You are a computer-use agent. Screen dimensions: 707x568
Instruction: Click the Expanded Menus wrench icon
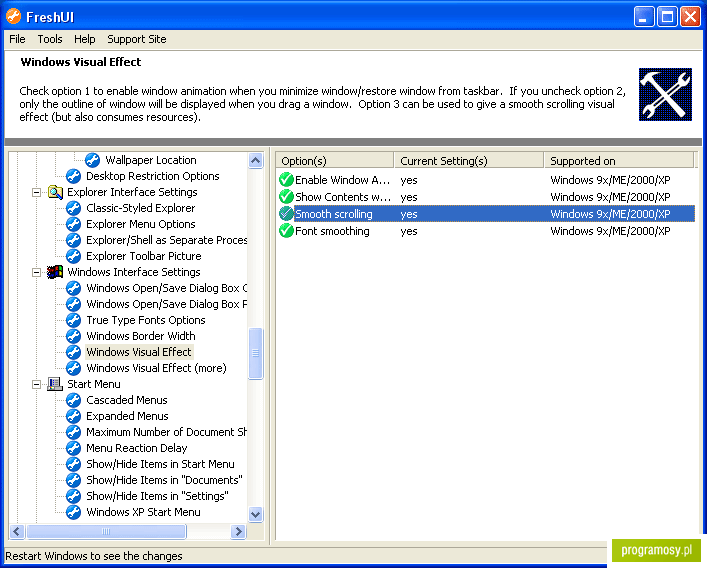pos(73,416)
